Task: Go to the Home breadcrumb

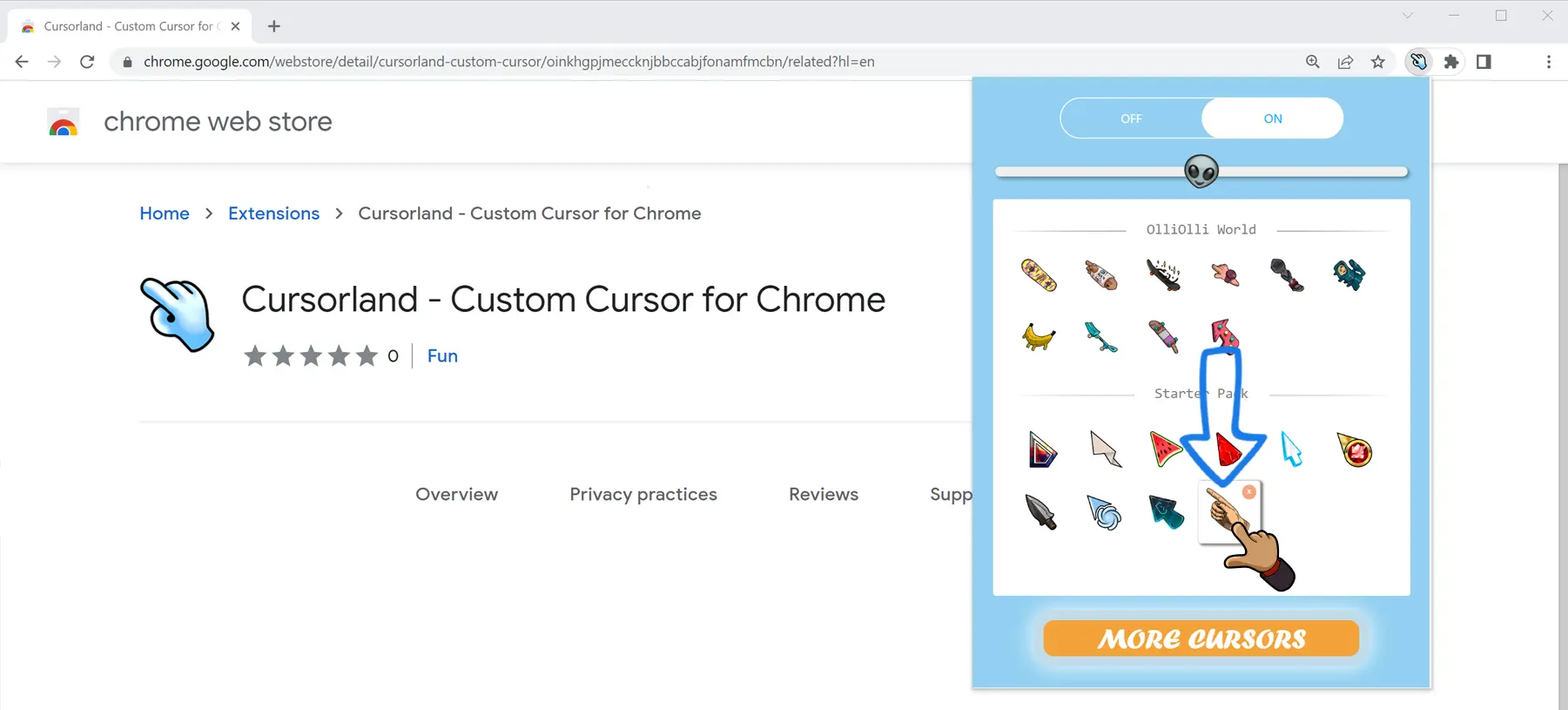Action: coord(165,213)
